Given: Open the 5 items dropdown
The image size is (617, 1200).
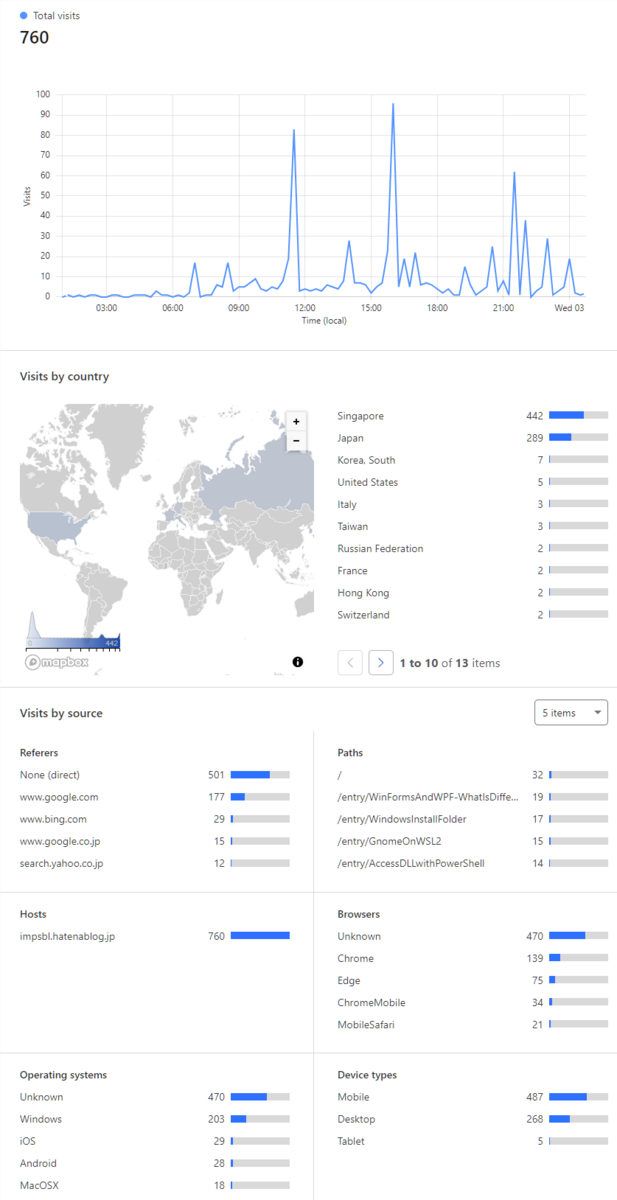Looking at the screenshot, I should [x=571, y=713].
